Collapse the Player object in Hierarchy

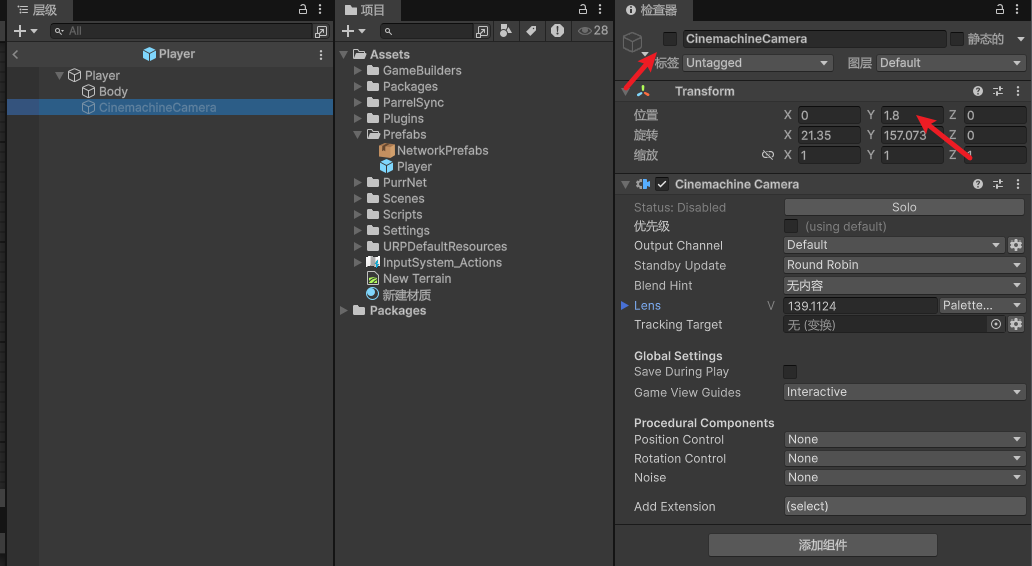(59, 76)
